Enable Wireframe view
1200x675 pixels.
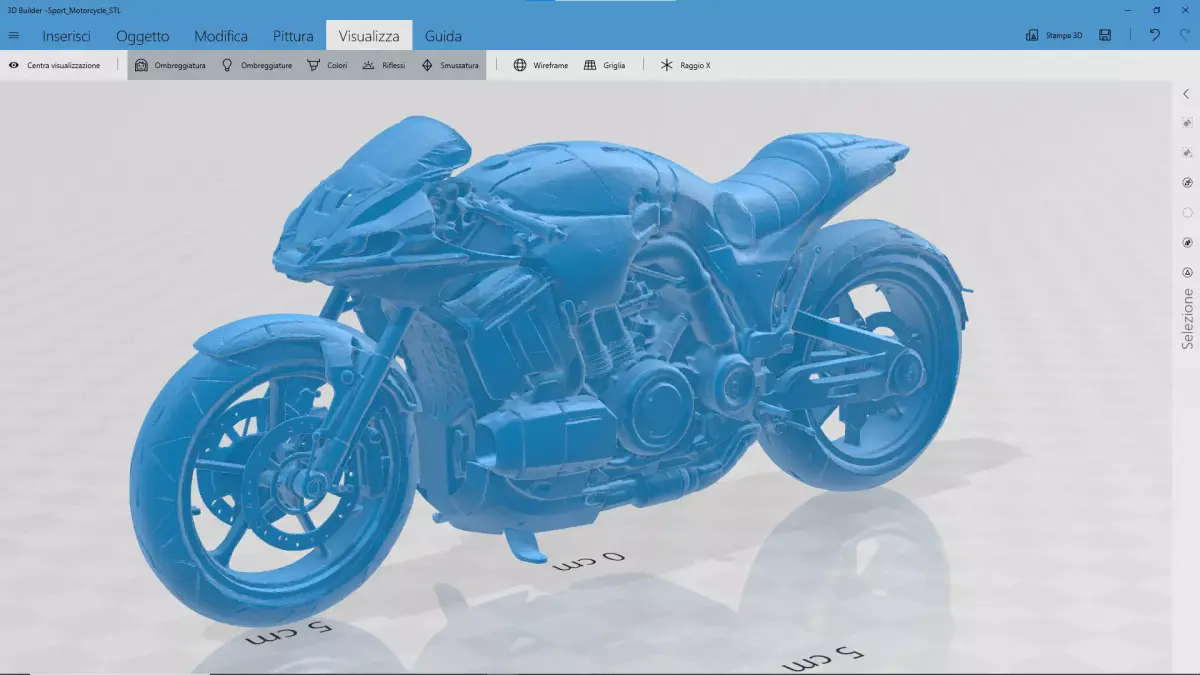pyautogui.click(x=540, y=65)
